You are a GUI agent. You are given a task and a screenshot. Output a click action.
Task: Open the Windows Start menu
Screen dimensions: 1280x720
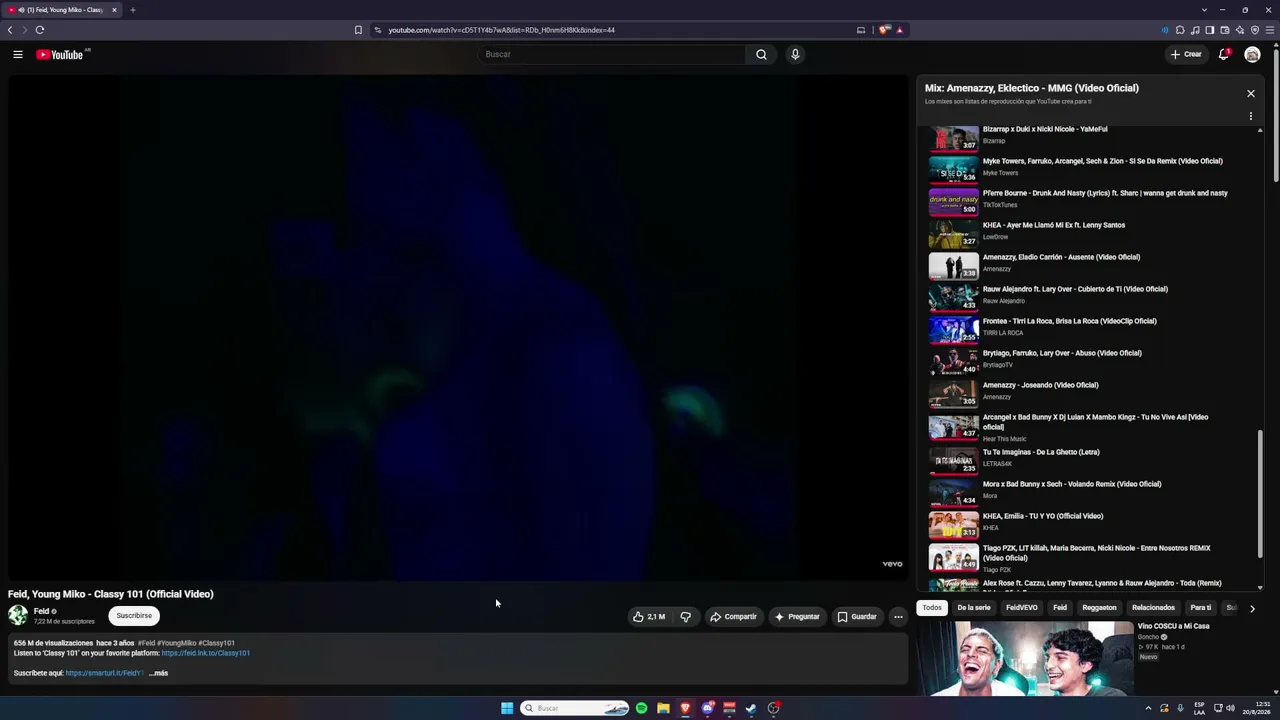click(x=507, y=708)
